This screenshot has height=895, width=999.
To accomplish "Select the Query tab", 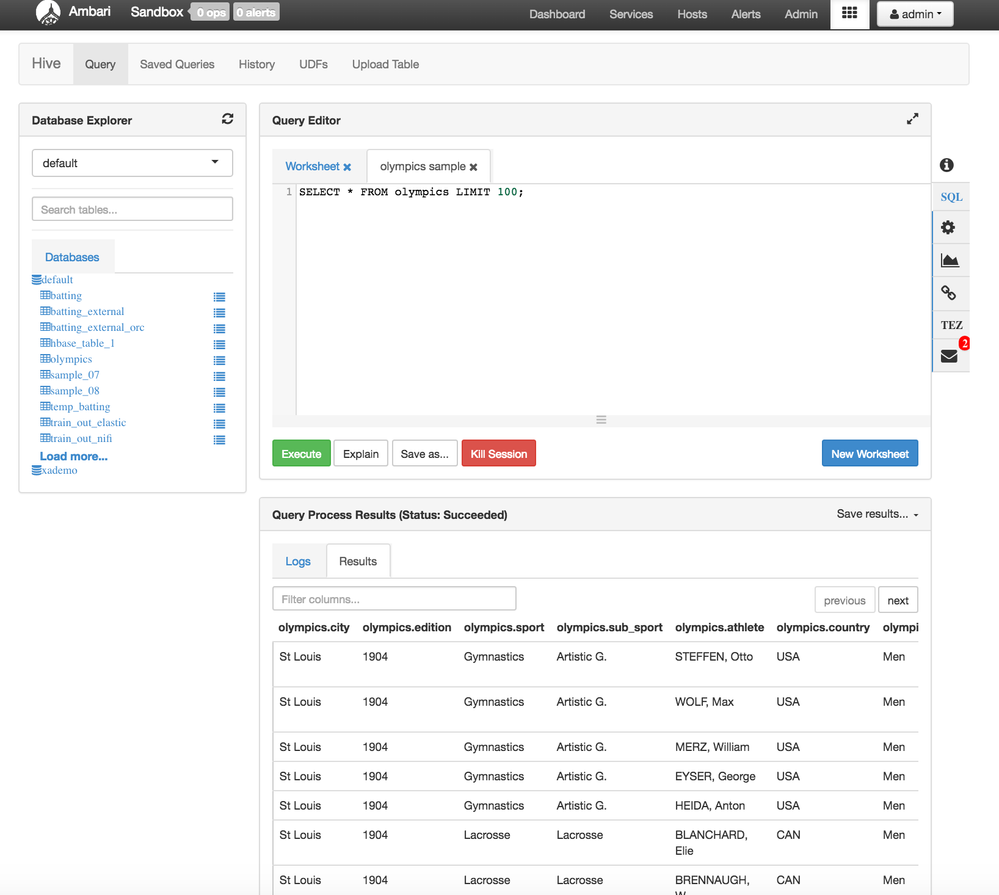I will point(100,64).
